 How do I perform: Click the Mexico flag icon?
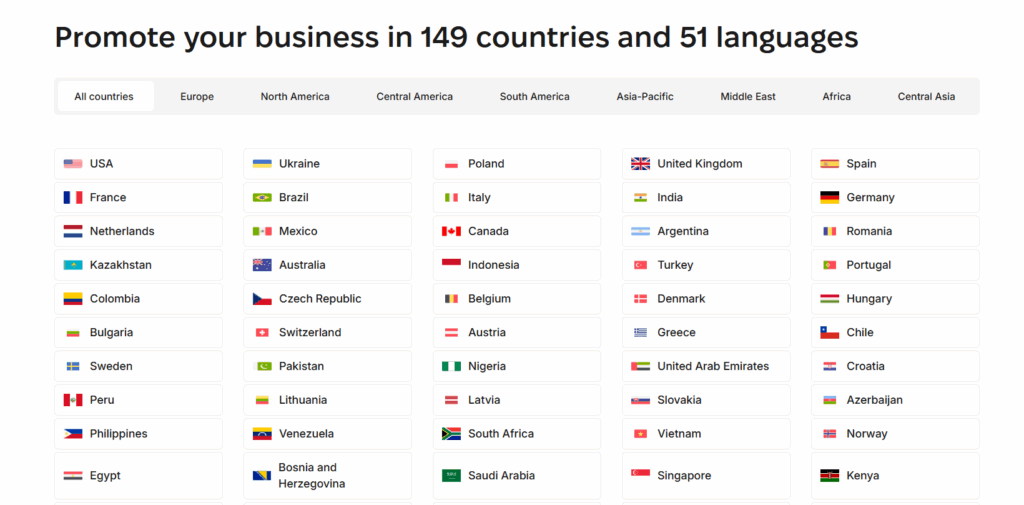point(262,231)
